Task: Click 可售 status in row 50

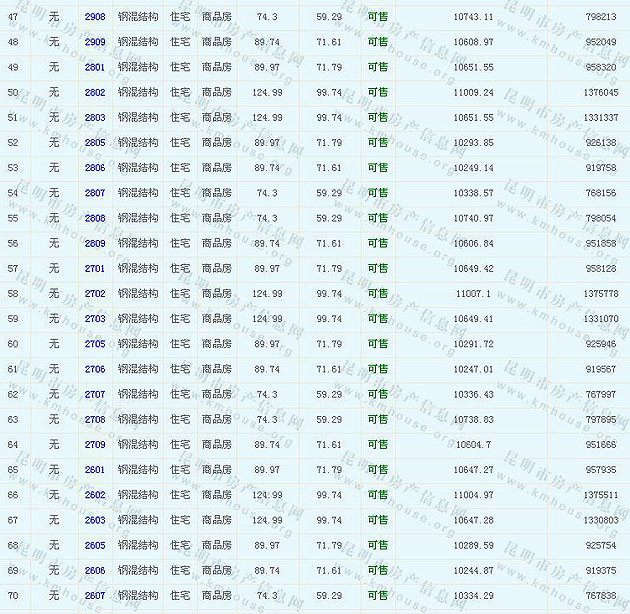Action: 378,93
